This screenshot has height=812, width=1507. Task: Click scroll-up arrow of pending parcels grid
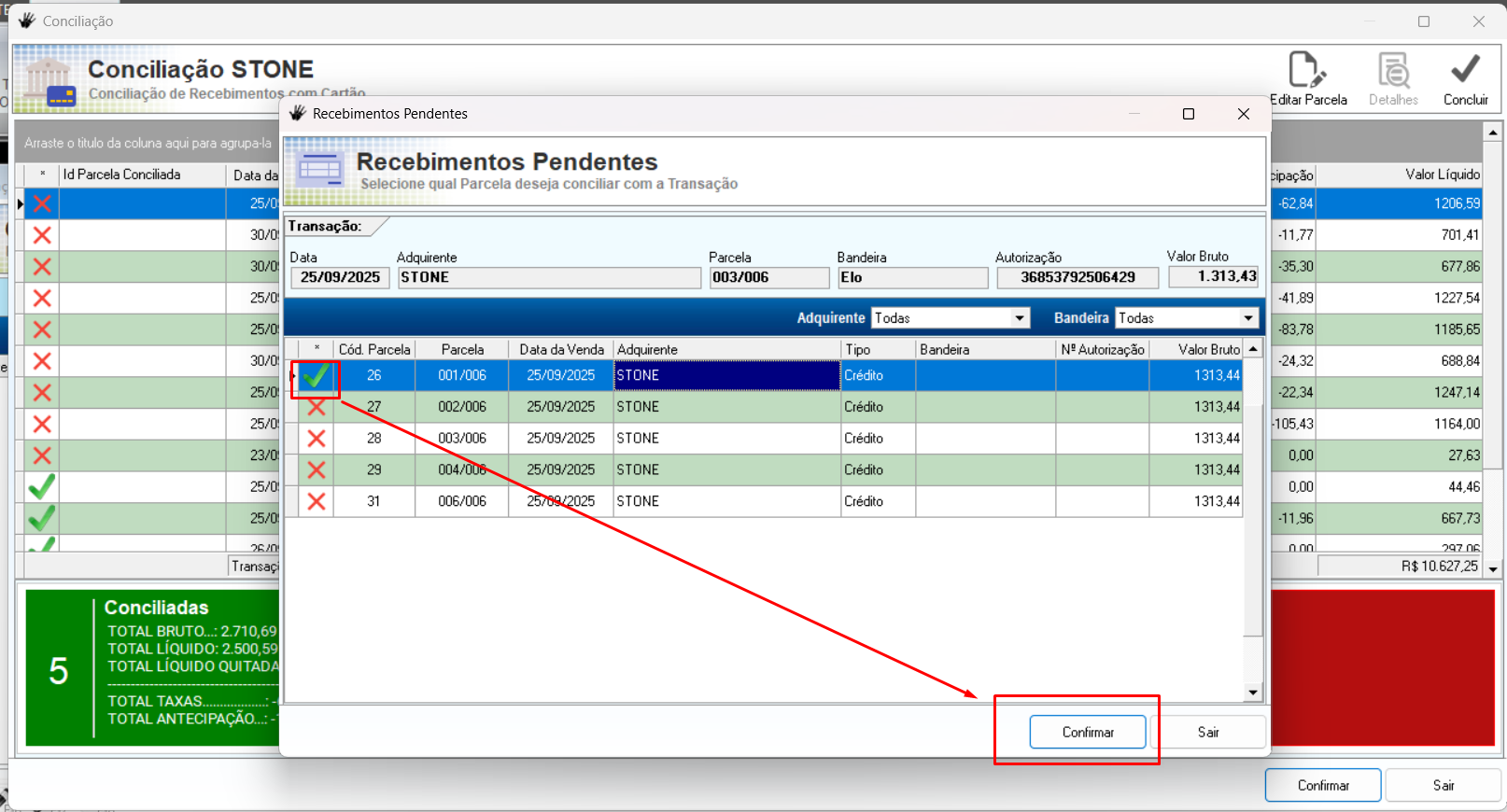(x=1253, y=349)
